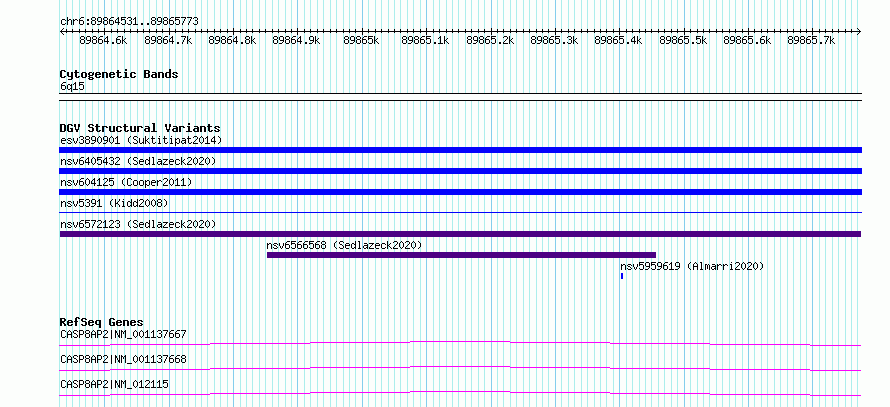Select the esv3890901 blue variant bar
This screenshot has height=407, width=890.
point(460,150)
